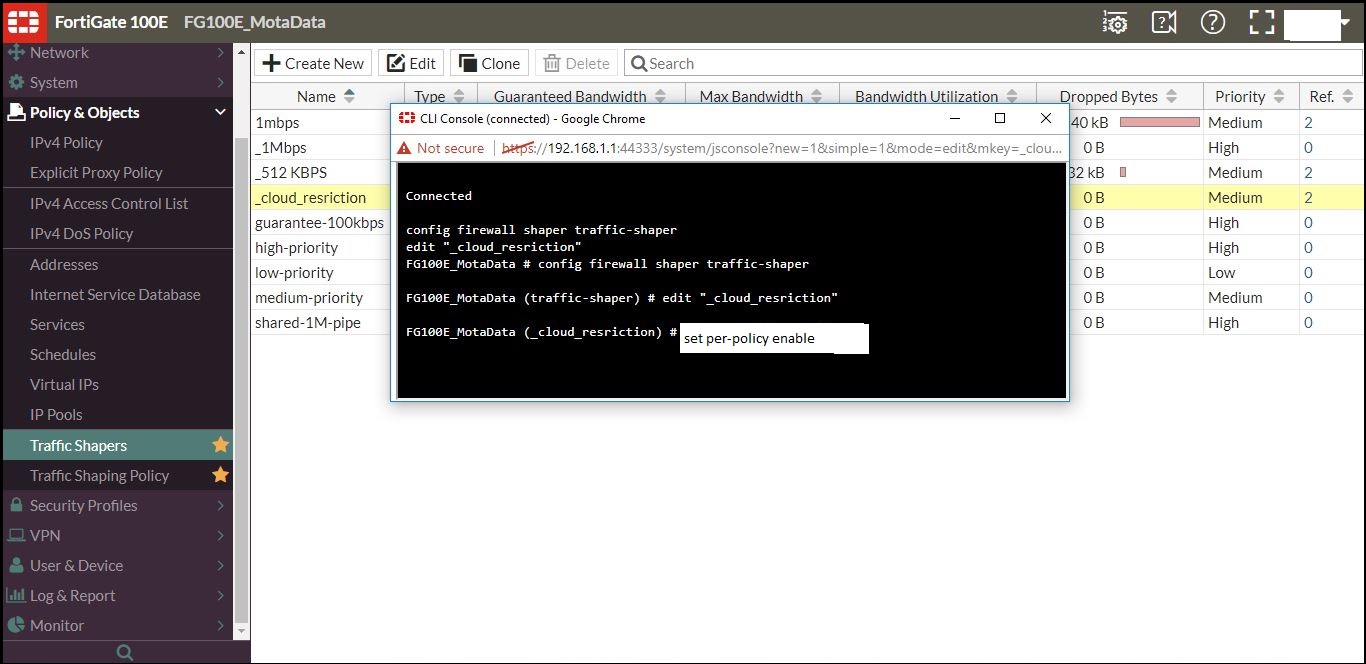
Task: Open the CLI console icon in header
Action: click(x=1164, y=22)
